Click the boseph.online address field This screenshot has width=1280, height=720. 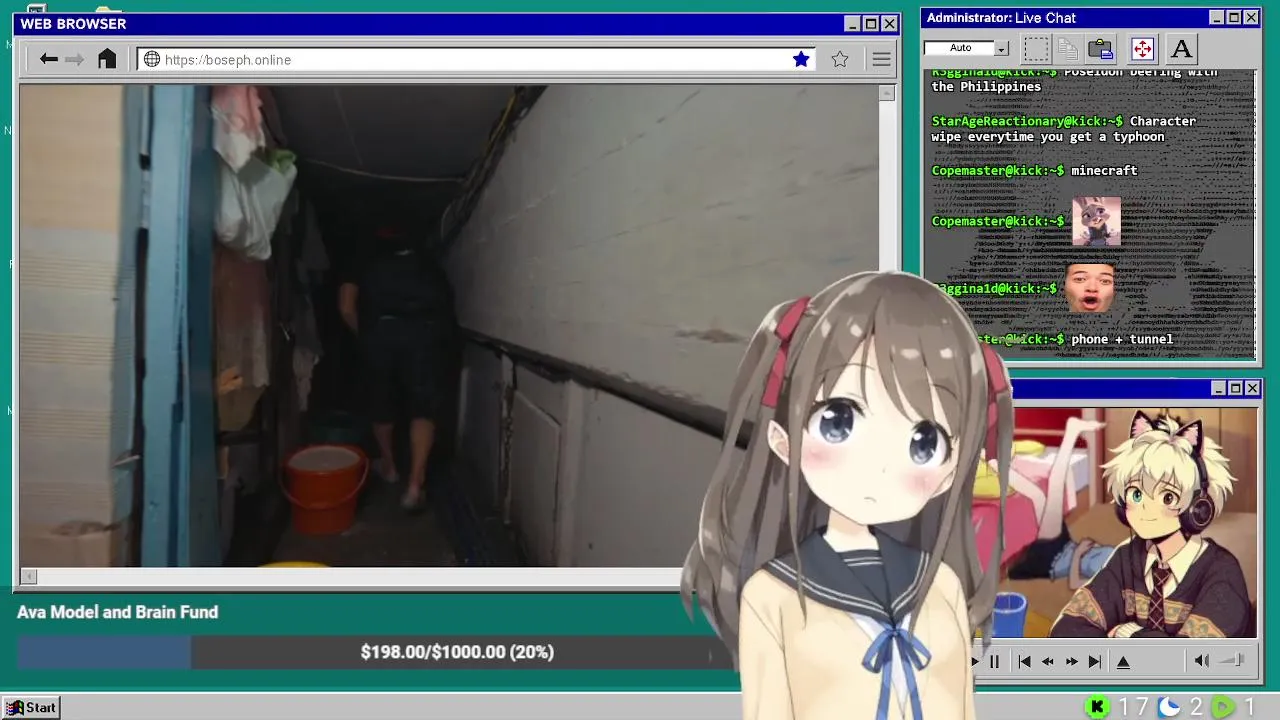click(476, 59)
